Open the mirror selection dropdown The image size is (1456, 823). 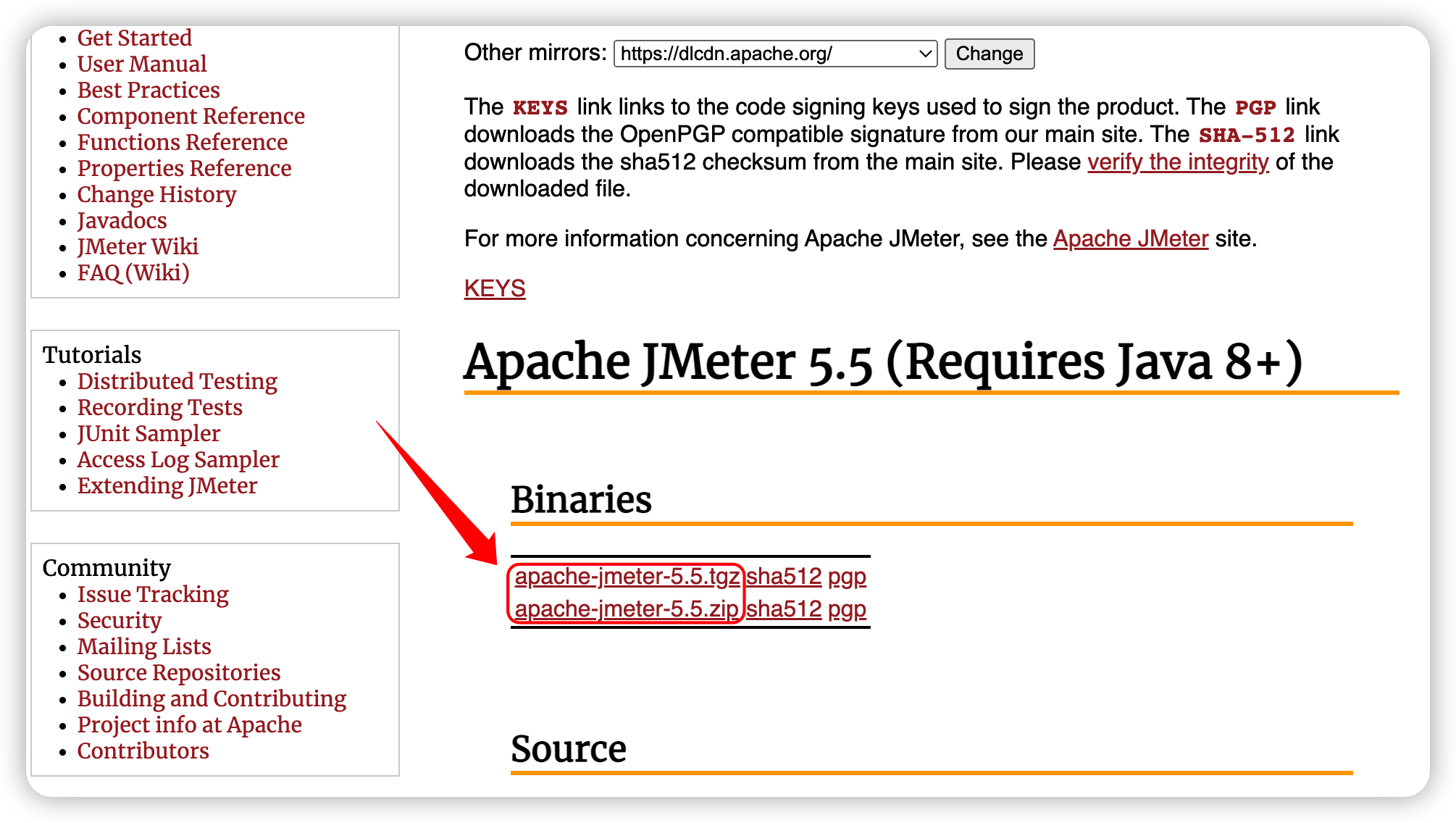tap(925, 54)
